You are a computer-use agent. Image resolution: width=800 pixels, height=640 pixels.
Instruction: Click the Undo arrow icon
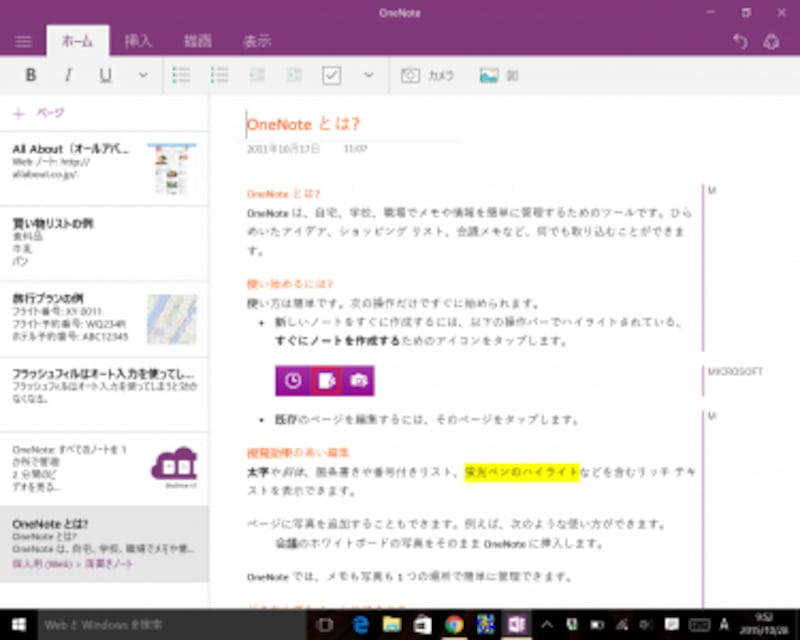(x=740, y=41)
